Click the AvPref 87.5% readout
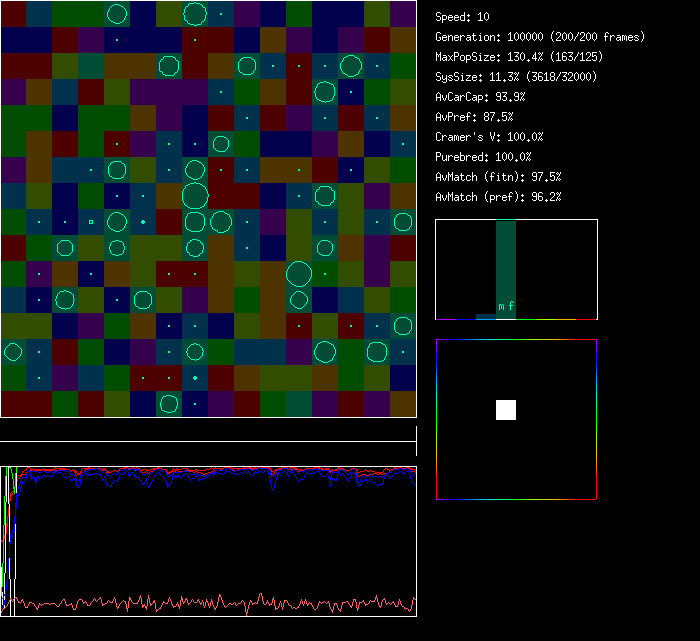 (x=474, y=117)
